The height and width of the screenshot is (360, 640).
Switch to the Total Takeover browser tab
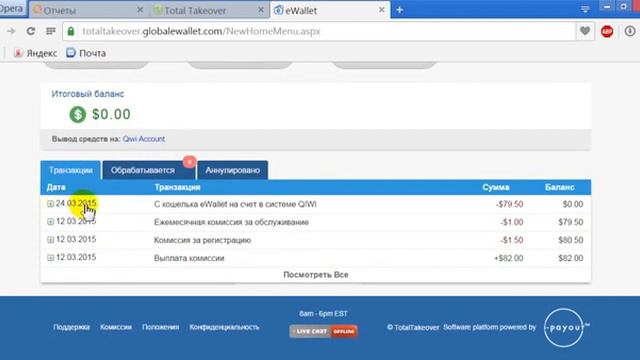coord(208,10)
